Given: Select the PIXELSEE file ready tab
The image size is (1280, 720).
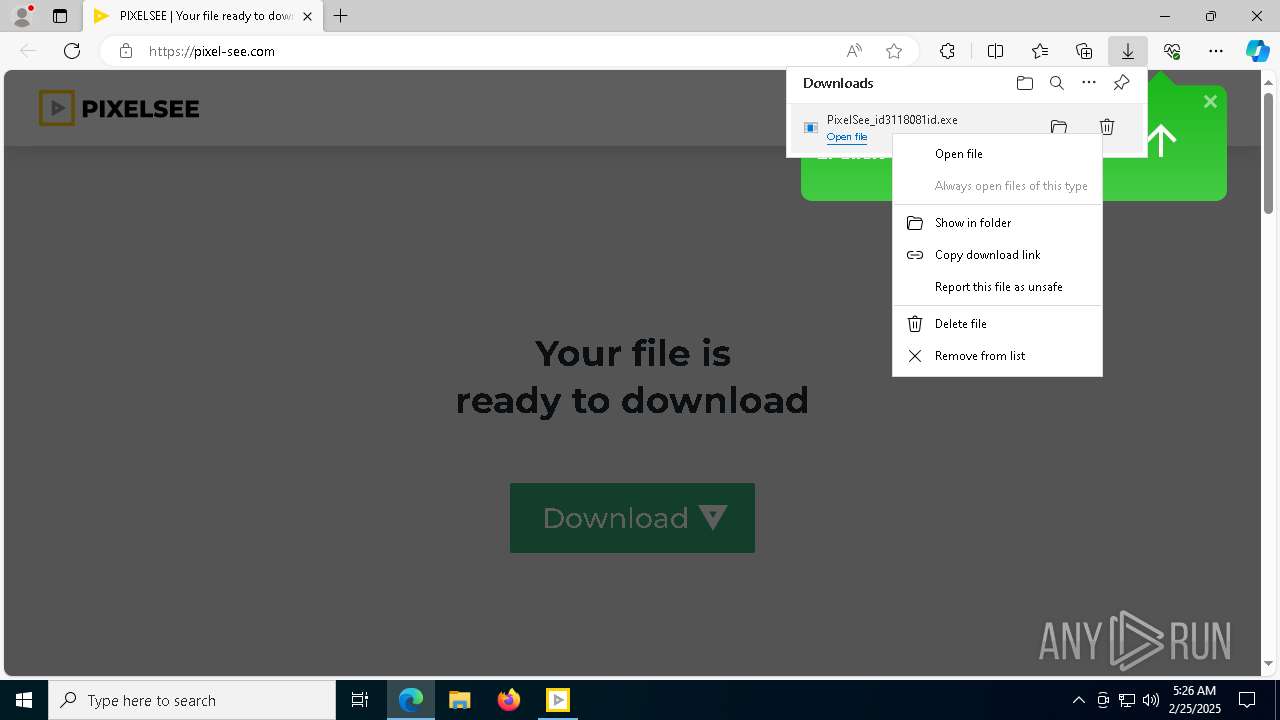Looking at the screenshot, I should click(x=203, y=16).
